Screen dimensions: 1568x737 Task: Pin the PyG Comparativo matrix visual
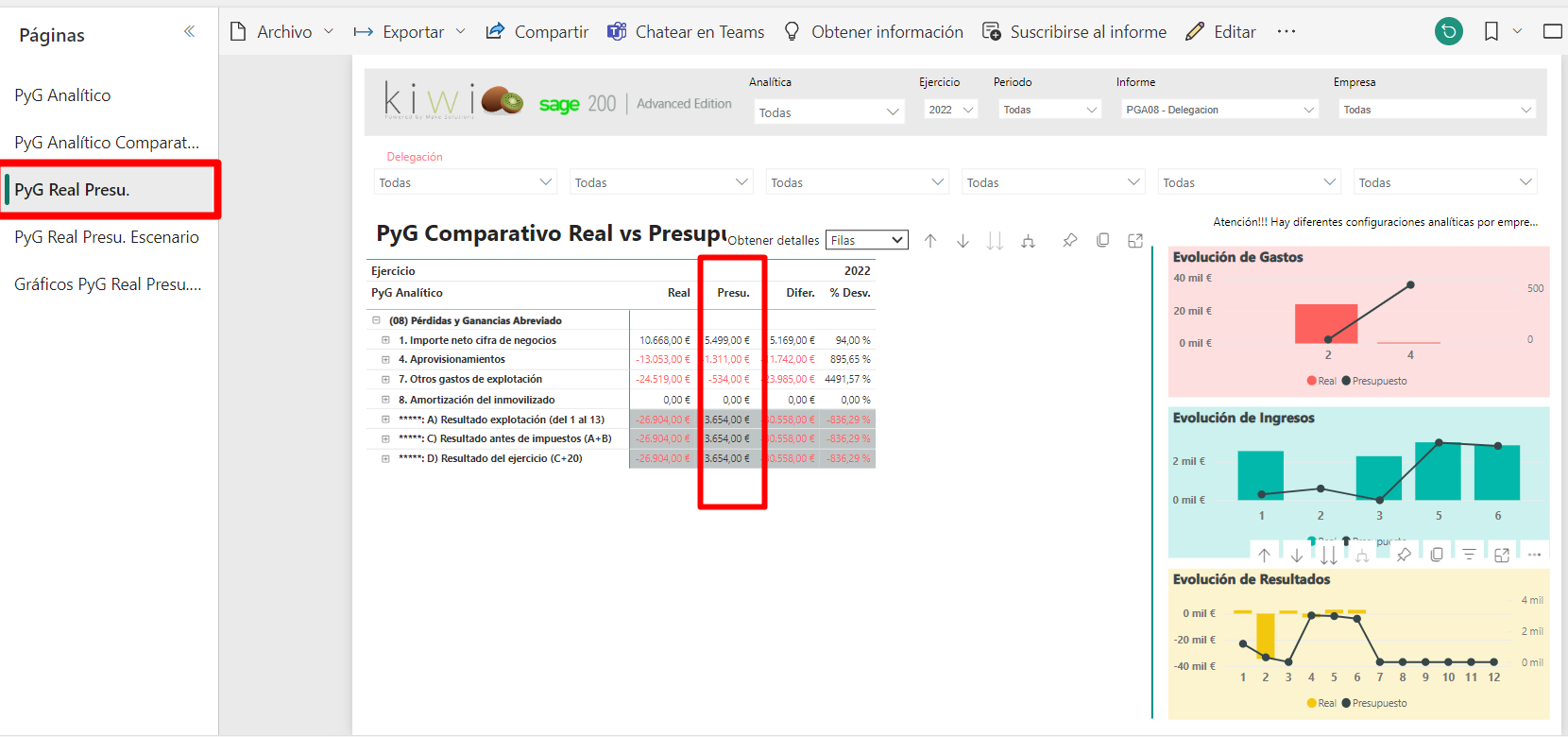pos(1069,240)
